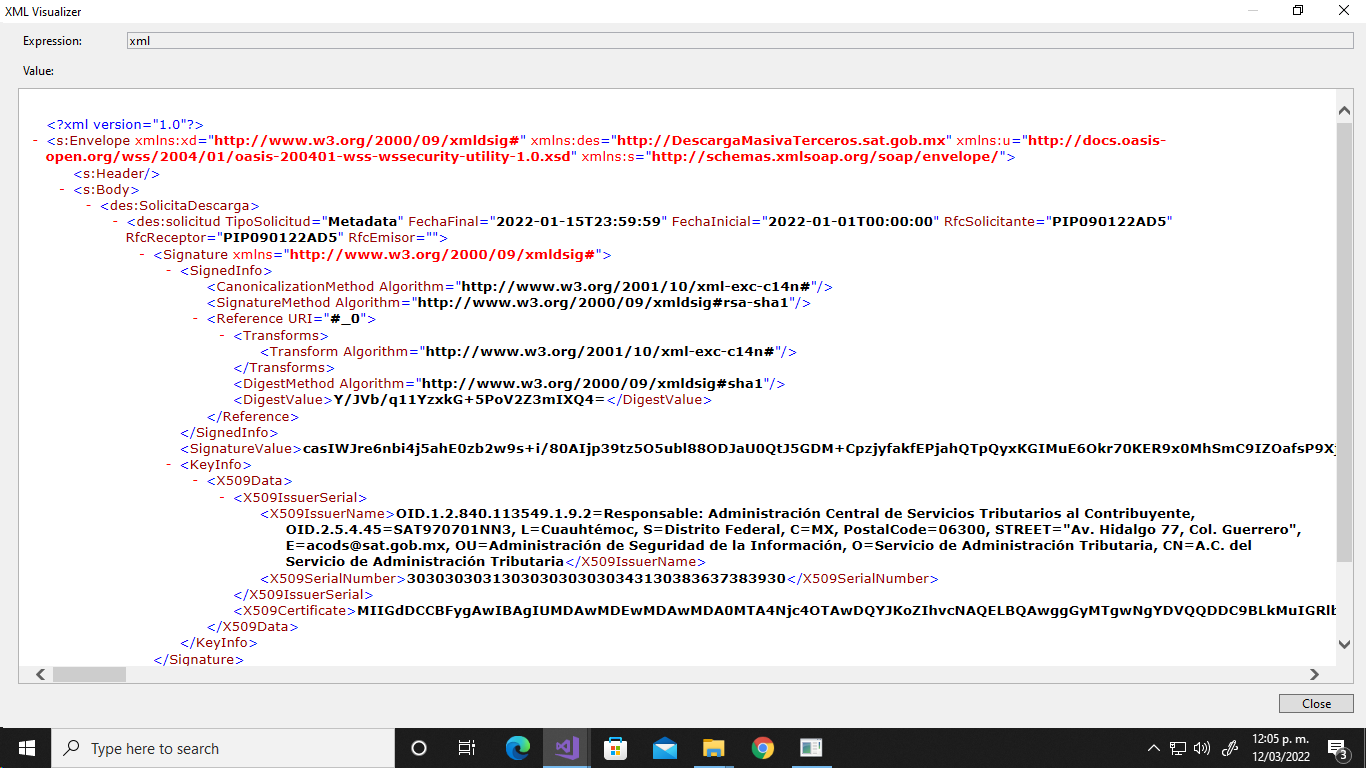Click the Transform Algorithm line
Viewport: 1366px width, 768px height.
pos(529,352)
